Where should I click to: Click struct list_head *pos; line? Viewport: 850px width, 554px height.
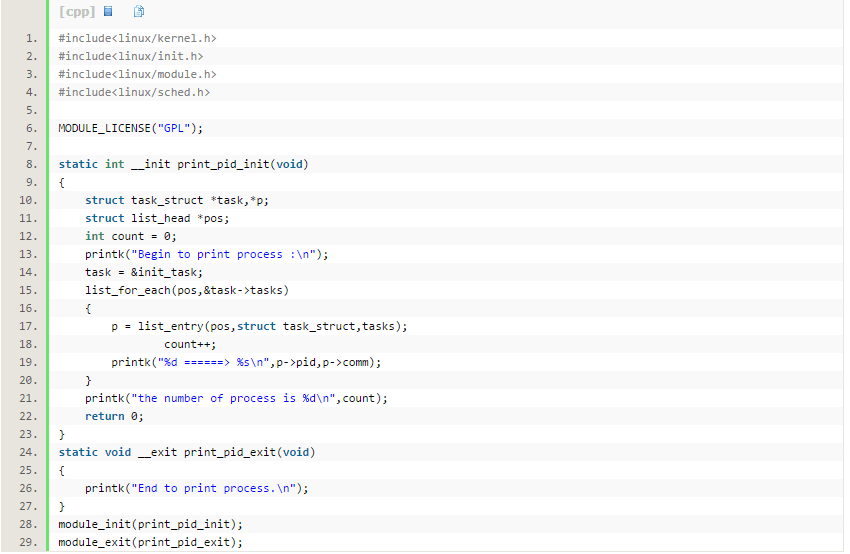coord(157,218)
